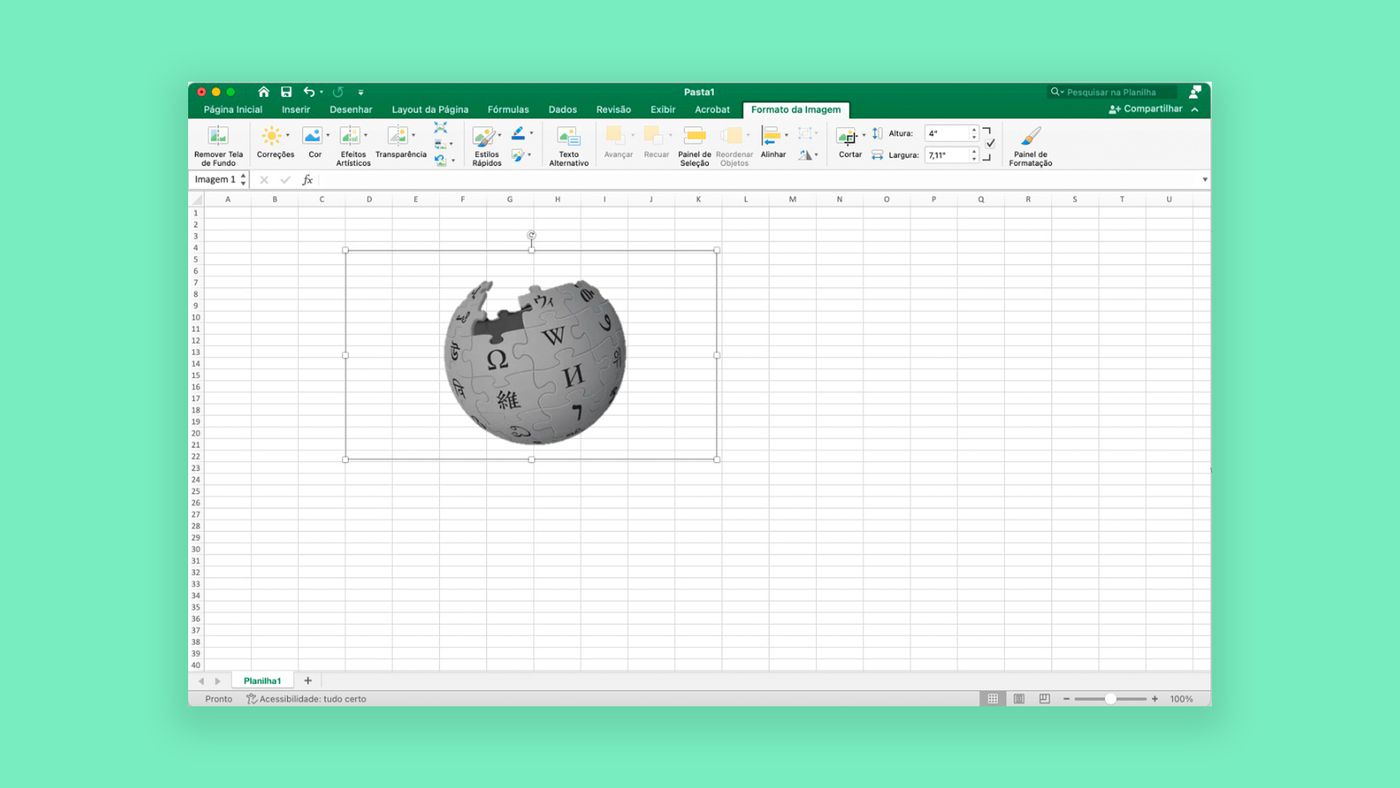This screenshot has width=1400, height=788.
Task: Select the Cortar tool
Action: point(848,143)
